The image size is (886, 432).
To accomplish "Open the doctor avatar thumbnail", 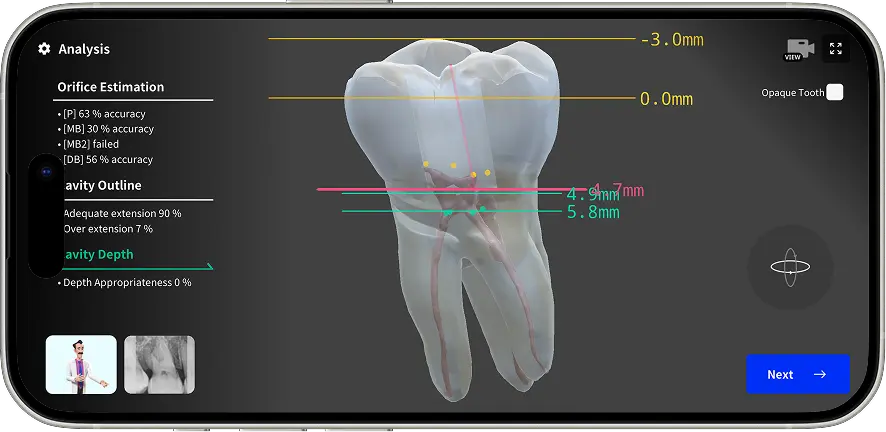I will [x=81, y=364].
